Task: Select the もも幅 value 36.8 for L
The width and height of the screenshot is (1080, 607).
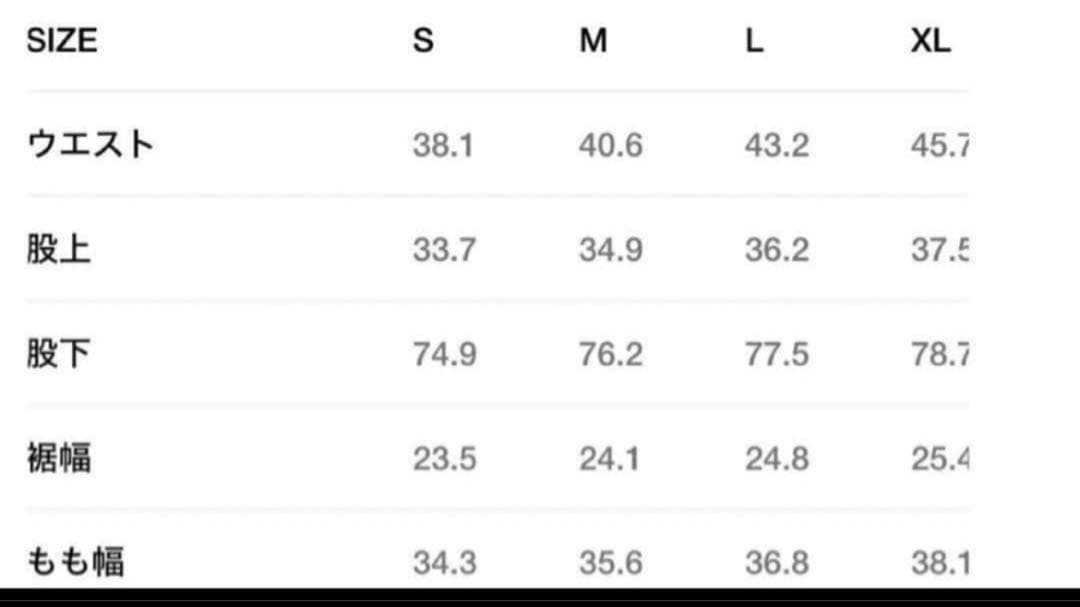Action: (776, 563)
